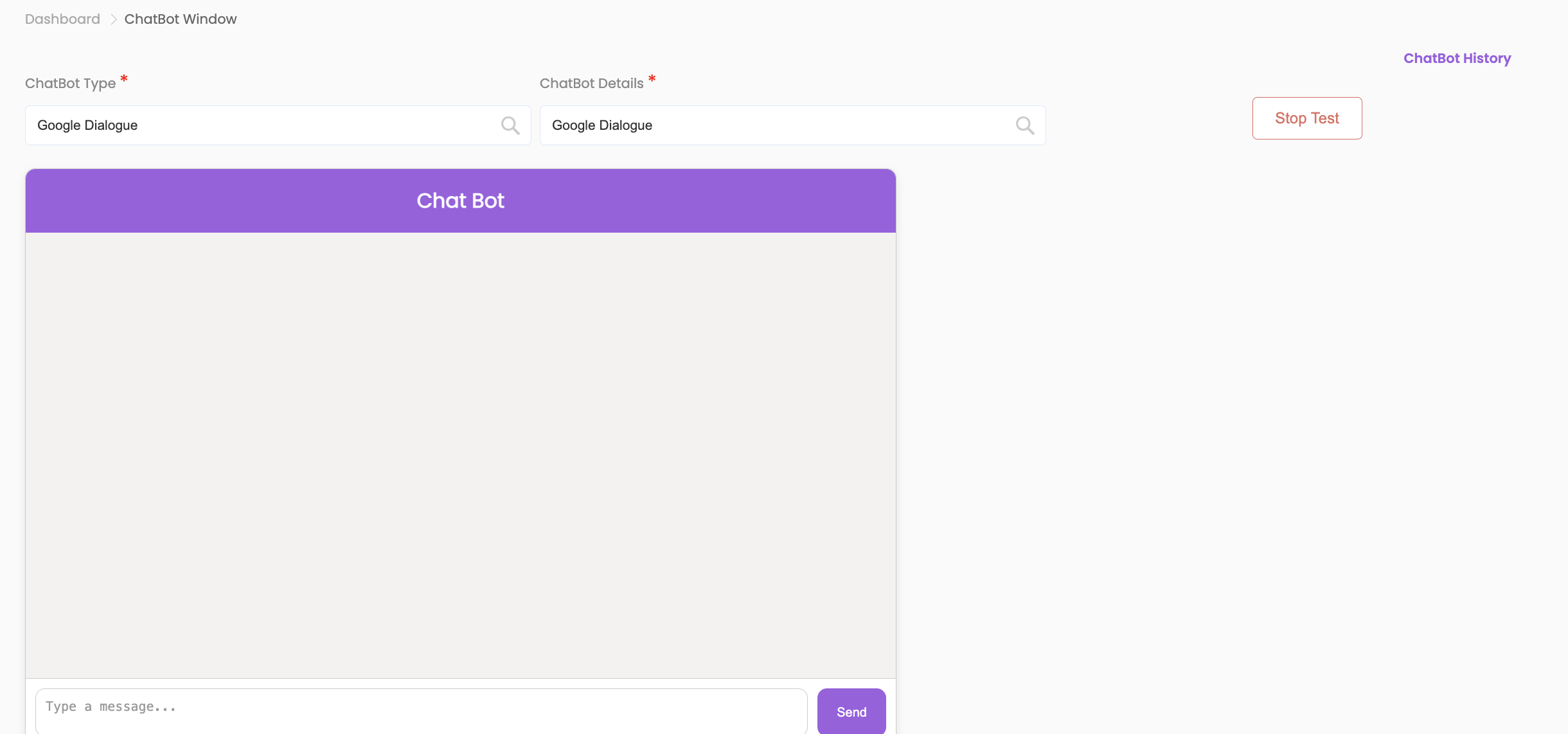The image size is (1568, 734).
Task: Go to the Dashboard breadcrumb
Action: click(62, 19)
